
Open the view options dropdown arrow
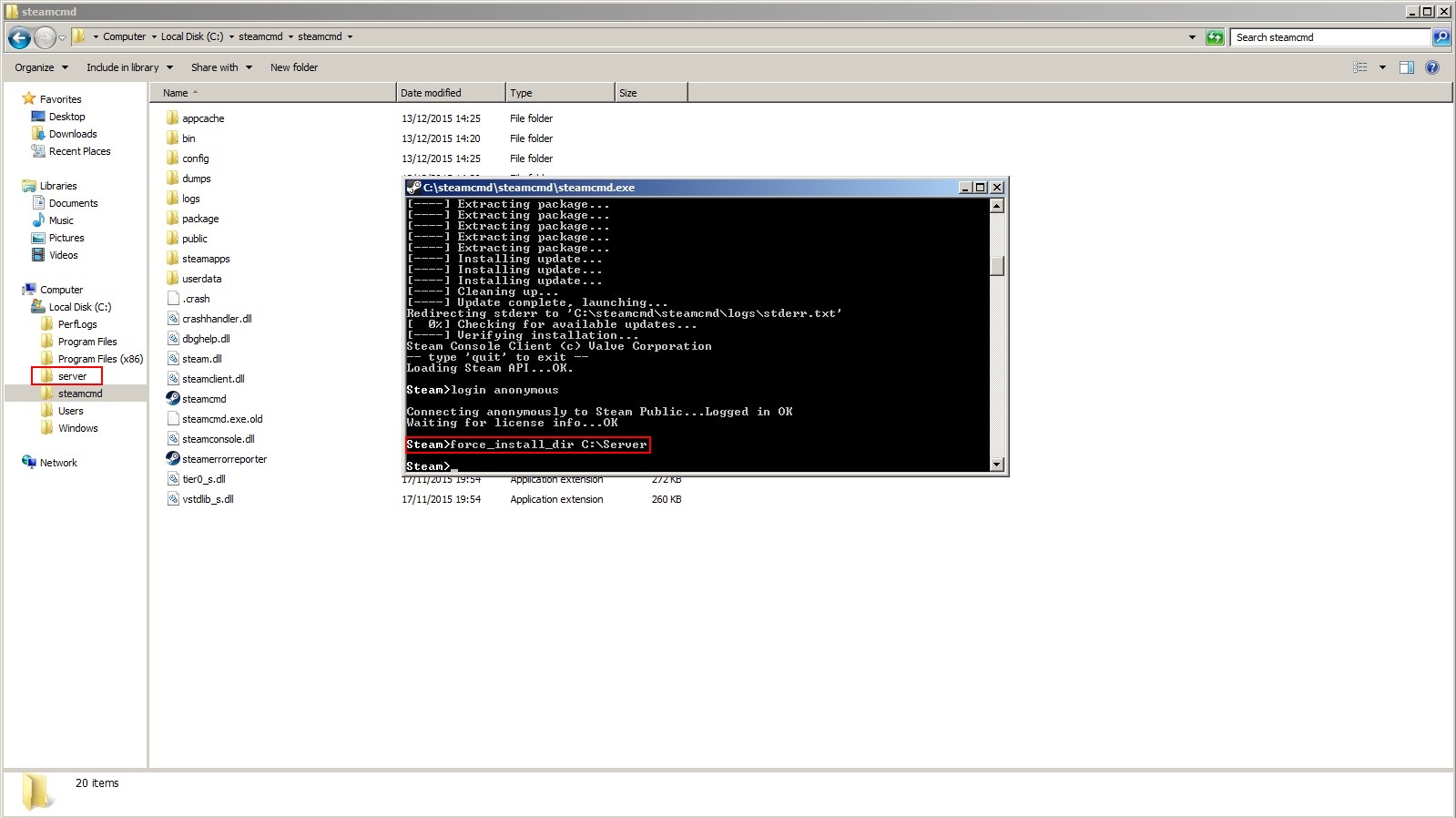coord(1382,67)
